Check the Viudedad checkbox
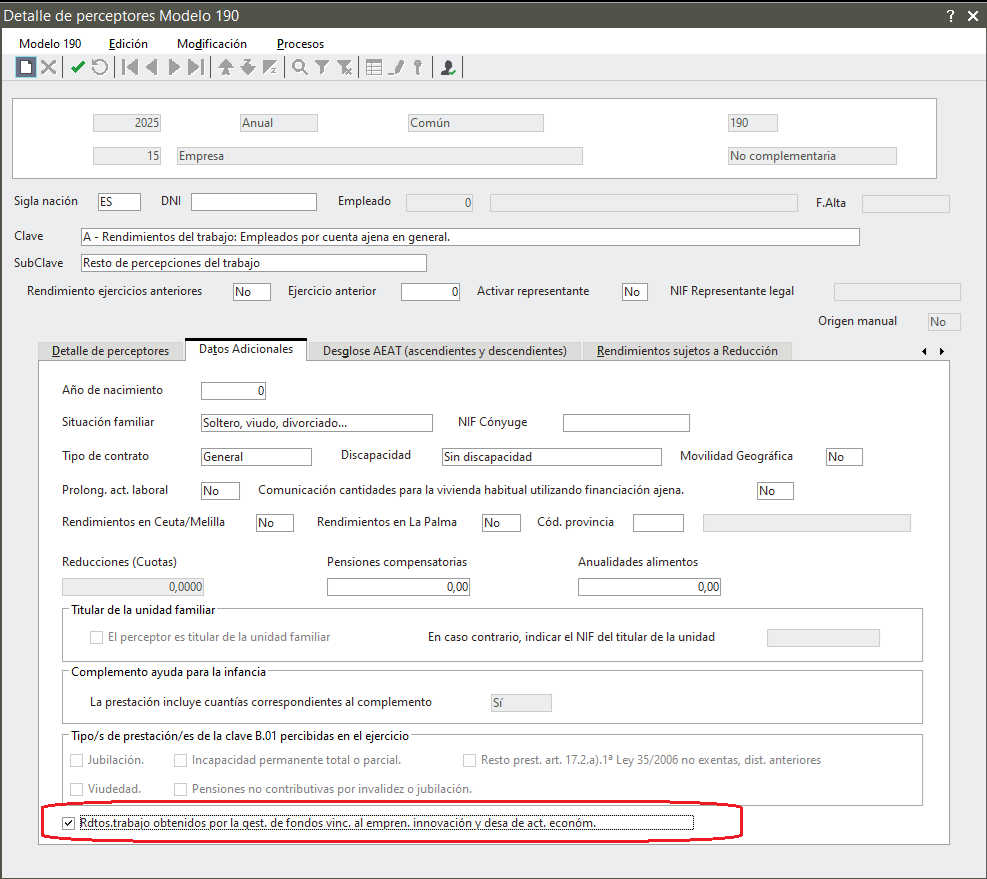Viewport: 987px width, 879px height. point(77,789)
